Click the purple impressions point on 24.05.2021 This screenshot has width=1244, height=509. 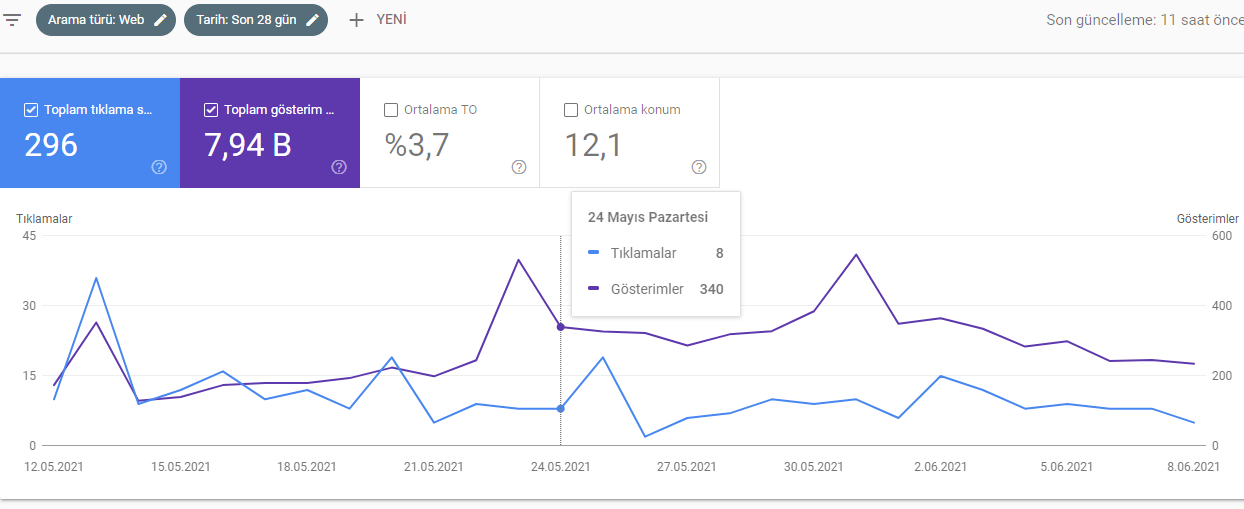click(560, 327)
